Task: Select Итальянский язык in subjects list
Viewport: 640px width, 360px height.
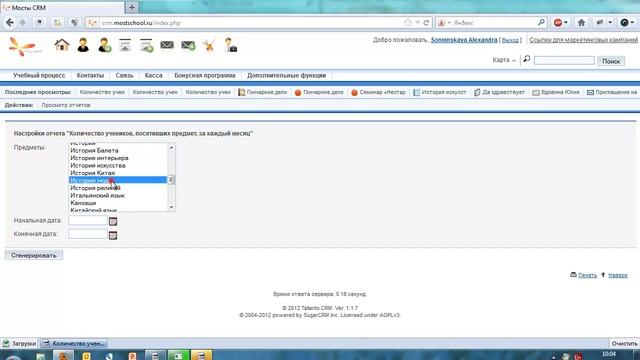Action: click(118, 196)
